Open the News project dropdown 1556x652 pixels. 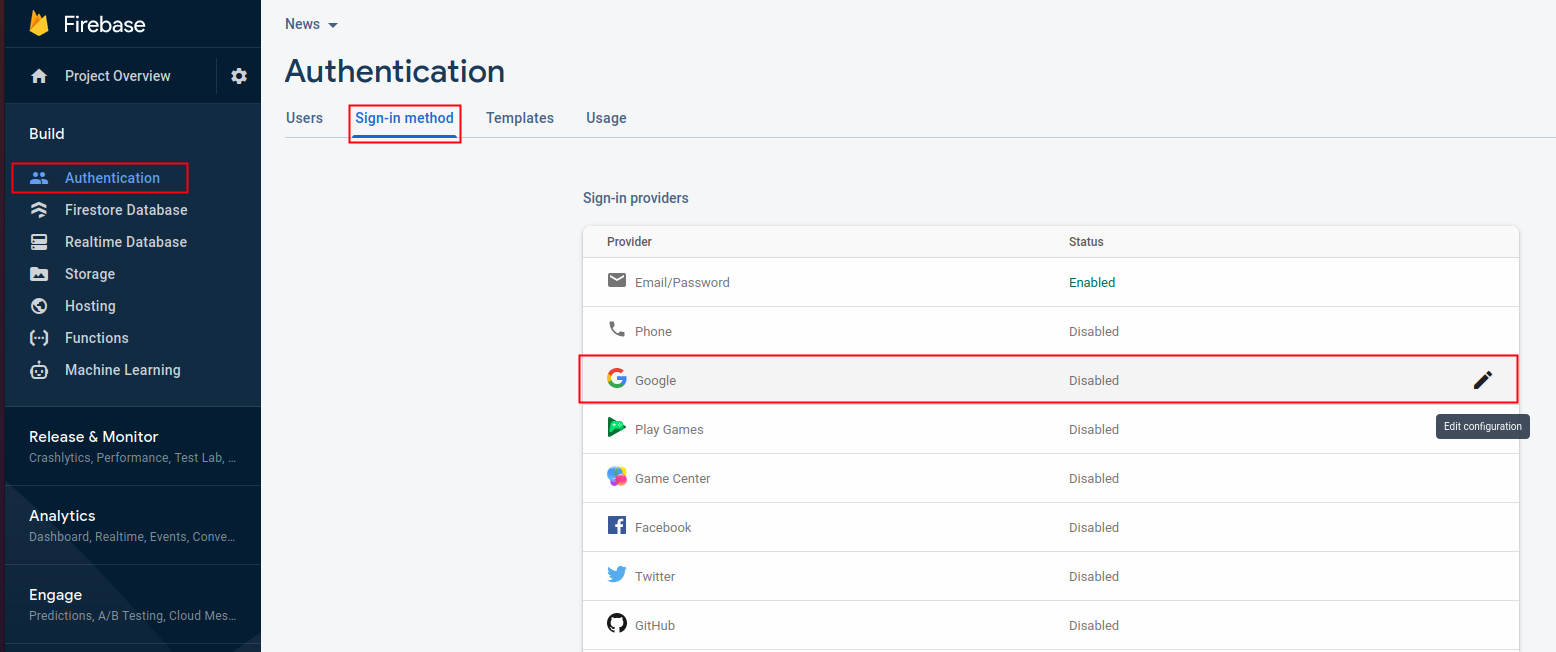point(312,24)
